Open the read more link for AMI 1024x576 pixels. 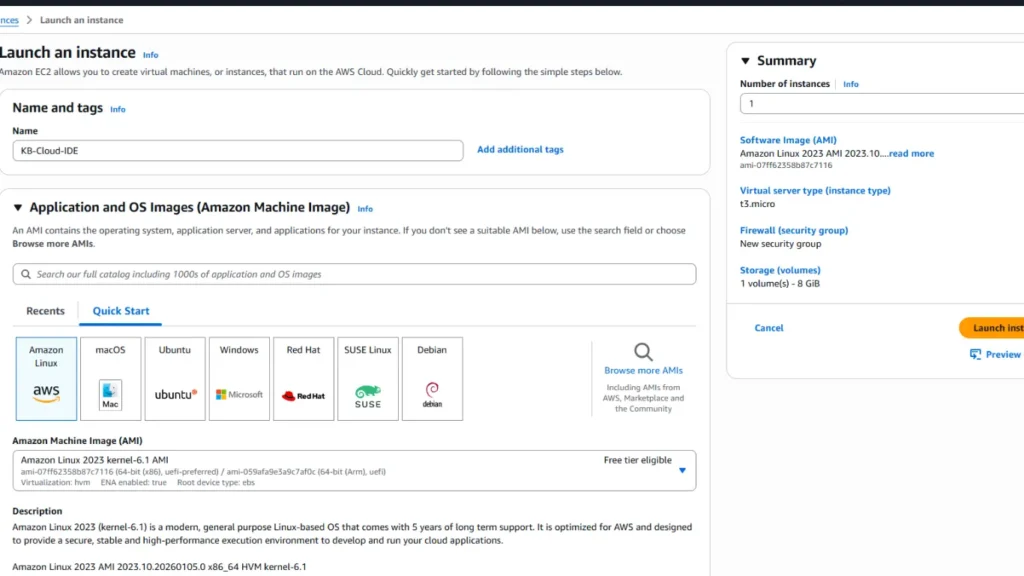[910, 154]
